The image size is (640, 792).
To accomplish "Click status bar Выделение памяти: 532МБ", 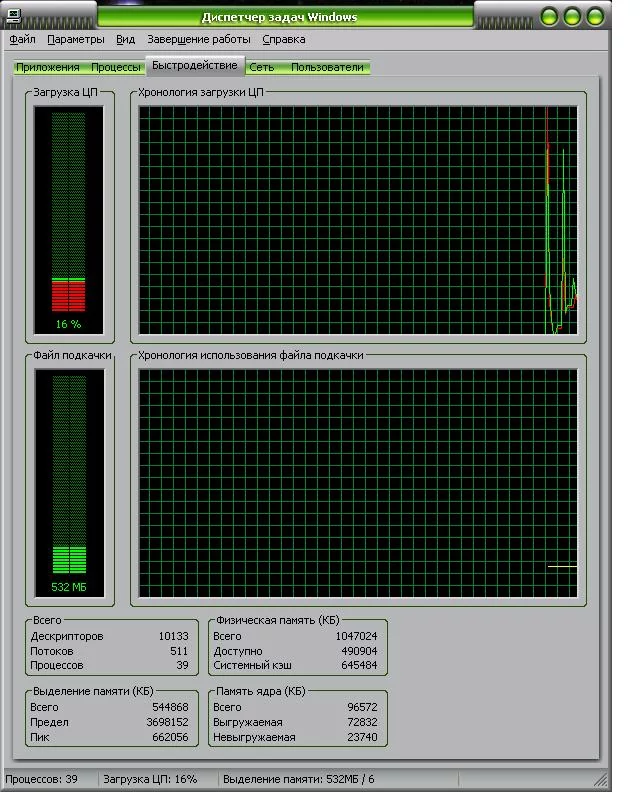I will coord(299,779).
